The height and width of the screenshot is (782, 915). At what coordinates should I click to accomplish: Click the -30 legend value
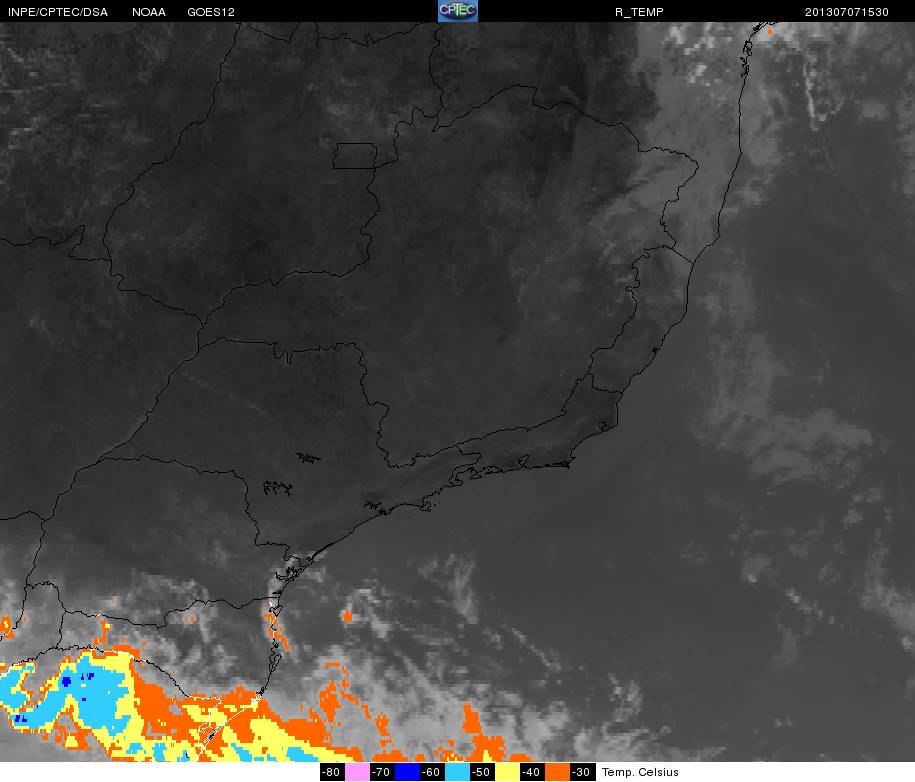pos(582,772)
